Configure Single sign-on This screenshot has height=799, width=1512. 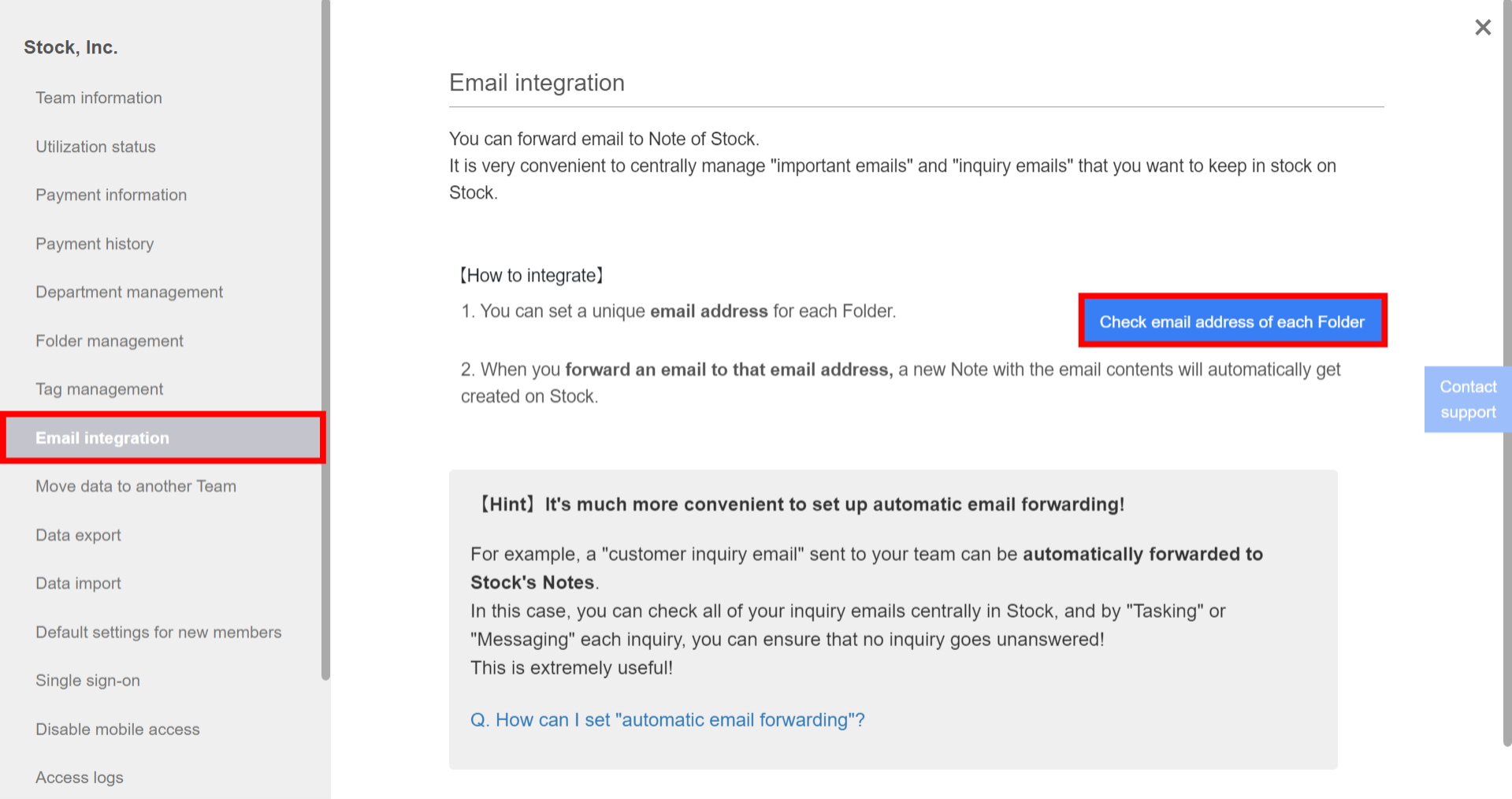click(87, 680)
